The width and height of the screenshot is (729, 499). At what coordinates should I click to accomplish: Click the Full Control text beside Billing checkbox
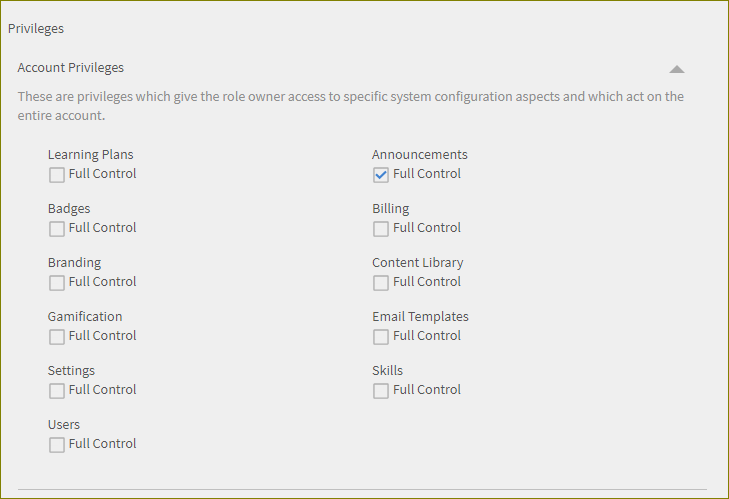(x=427, y=228)
